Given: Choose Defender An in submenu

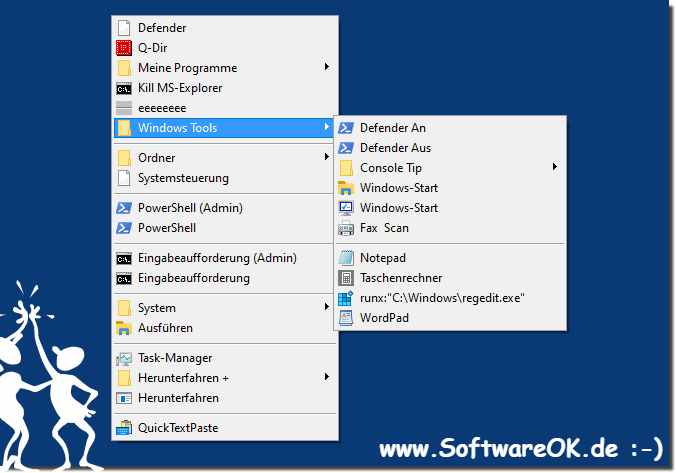Looking at the screenshot, I should (450, 128).
